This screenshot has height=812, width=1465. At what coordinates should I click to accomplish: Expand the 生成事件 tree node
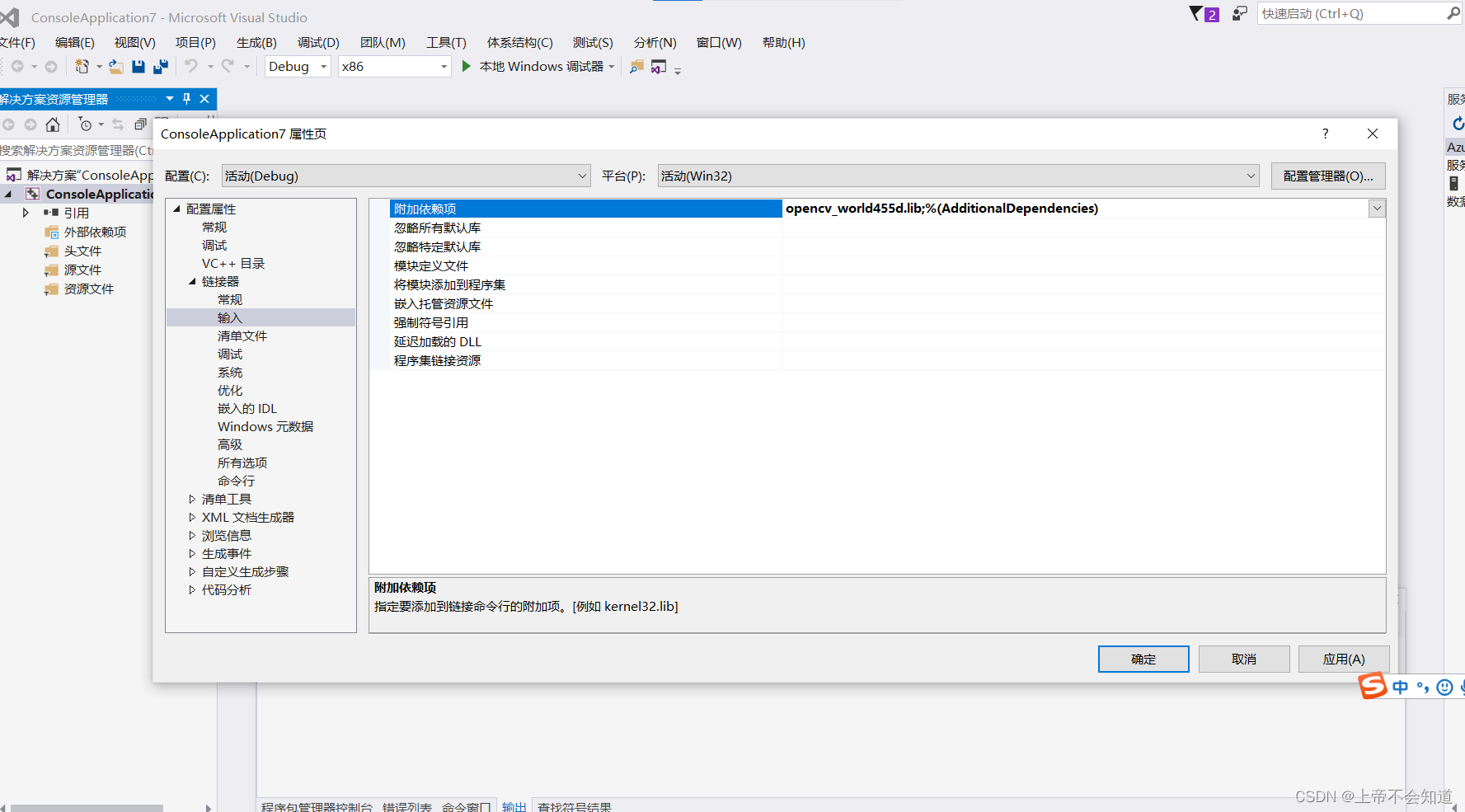(192, 554)
